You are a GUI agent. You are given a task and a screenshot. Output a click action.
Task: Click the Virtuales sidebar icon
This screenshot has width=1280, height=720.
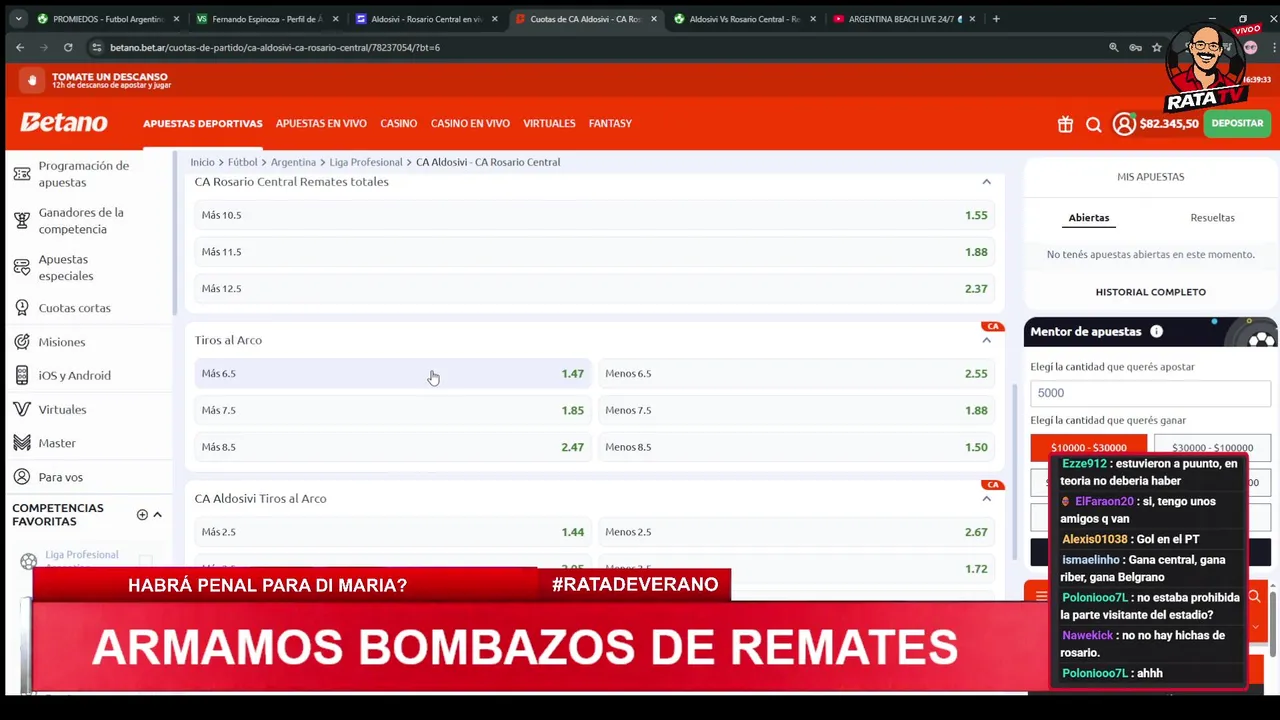click(22, 409)
